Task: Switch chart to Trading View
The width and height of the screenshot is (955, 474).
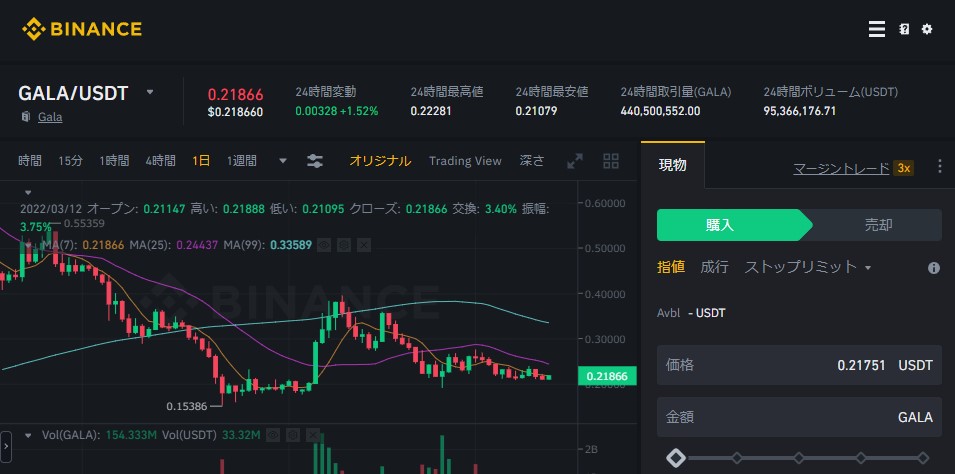Action: click(465, 161)
